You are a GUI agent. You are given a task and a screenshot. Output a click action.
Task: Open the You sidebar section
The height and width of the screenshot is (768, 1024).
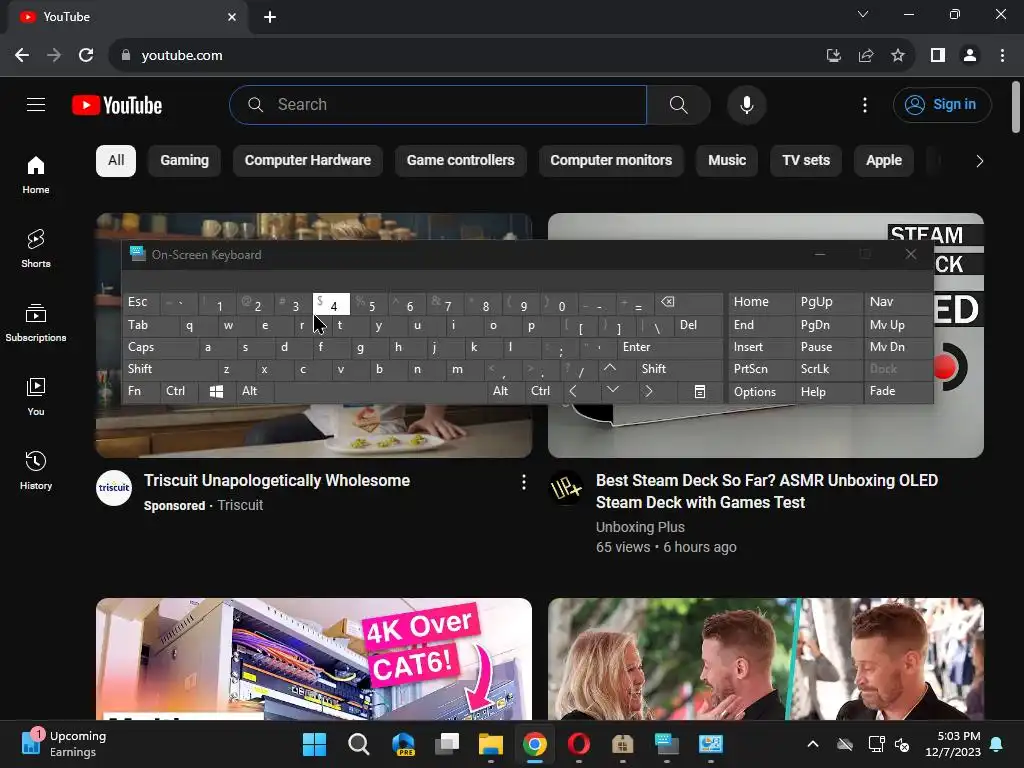[36, 396]
